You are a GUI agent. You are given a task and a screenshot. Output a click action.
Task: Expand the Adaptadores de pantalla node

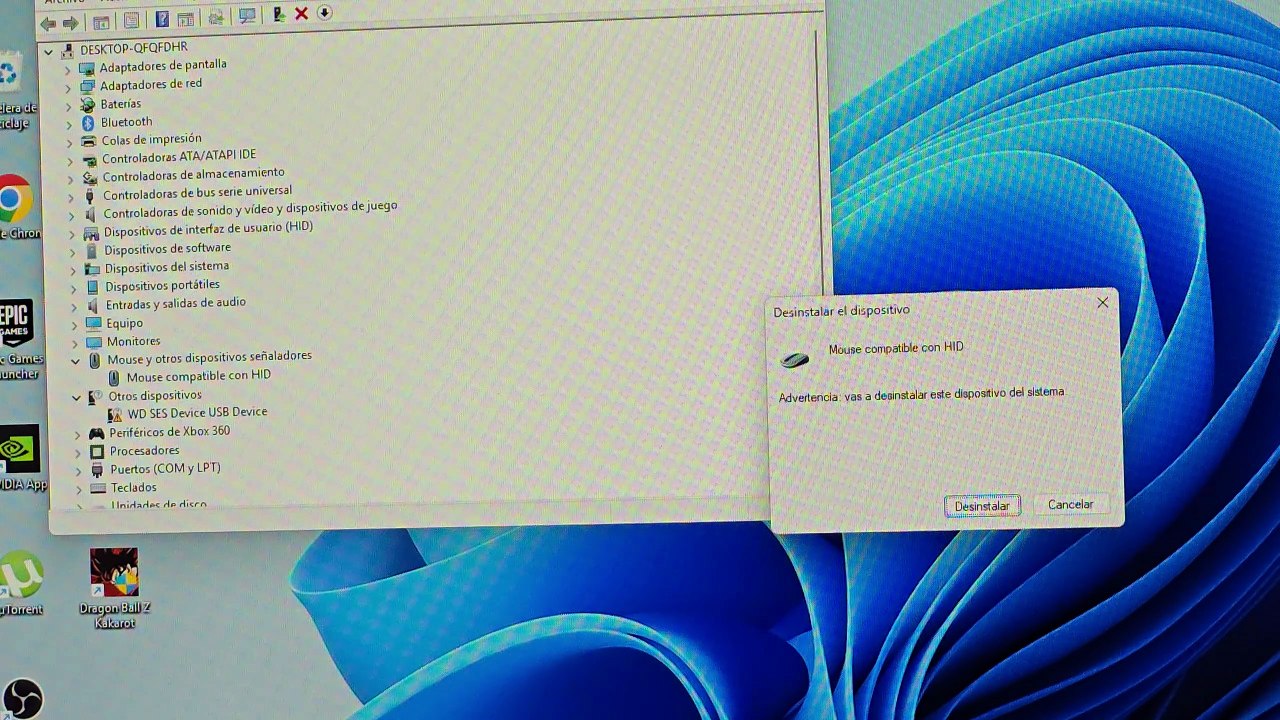pyautogui.click(x=67, y=70)
